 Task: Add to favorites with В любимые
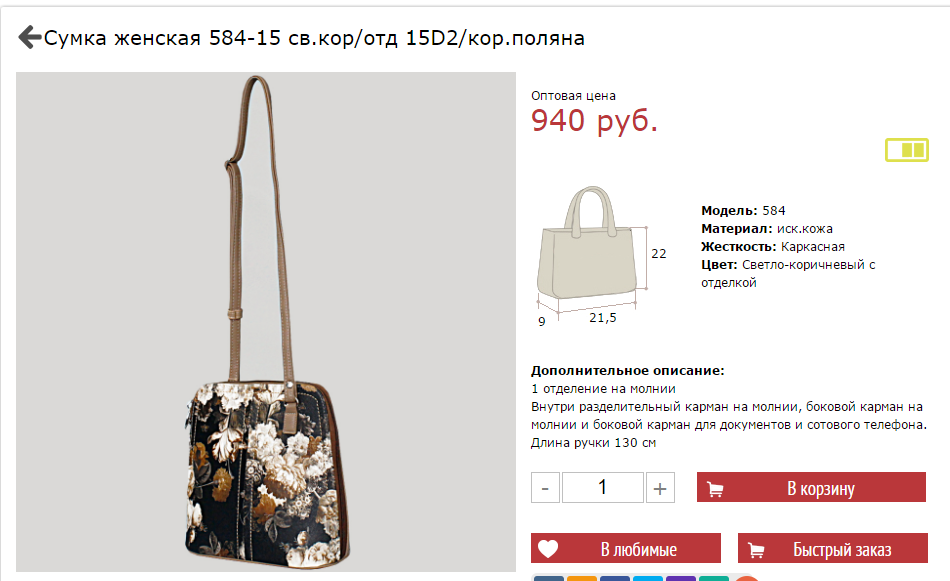[626, 548]
